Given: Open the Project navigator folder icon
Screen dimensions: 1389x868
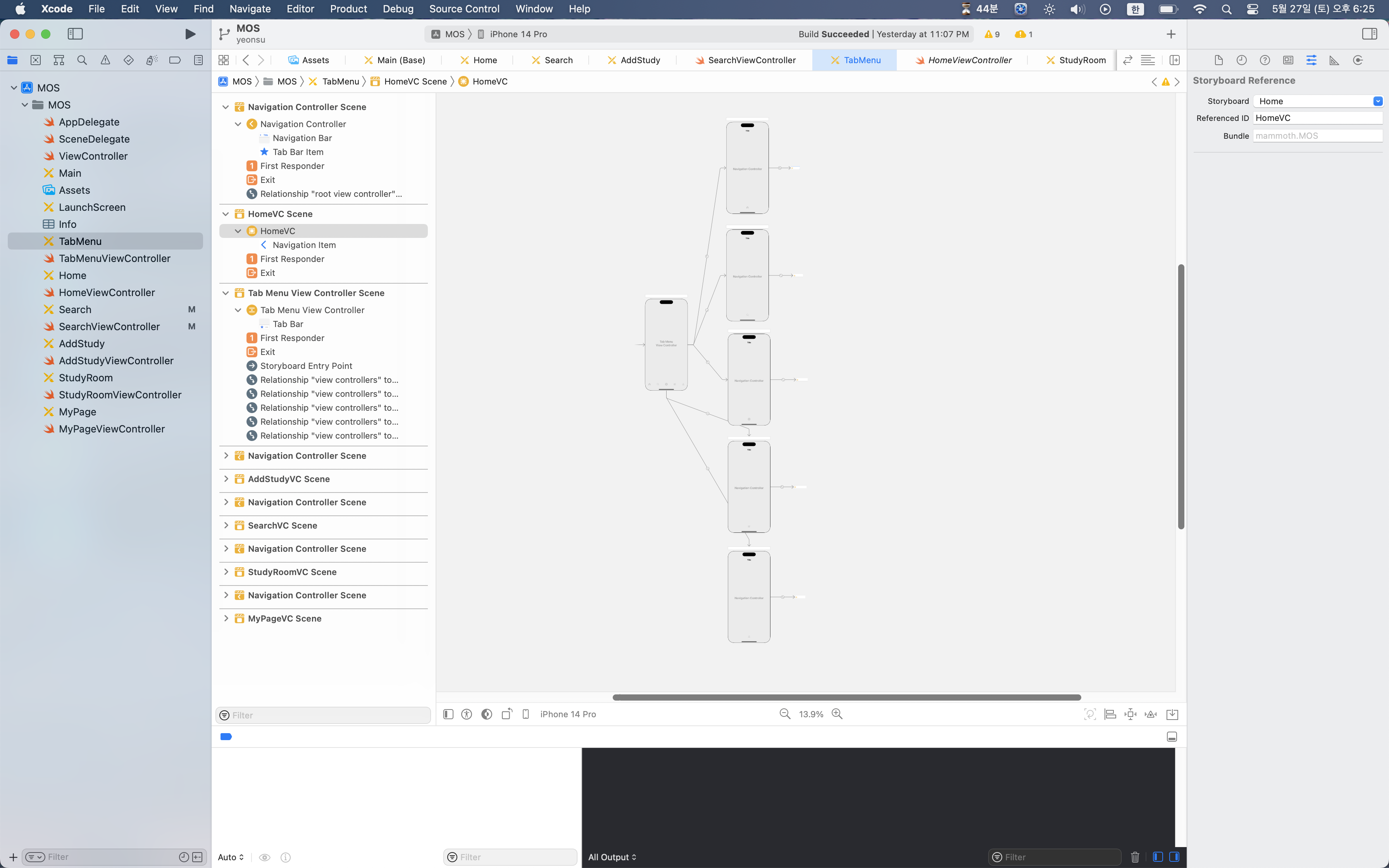Looking at the screenshot, I should click(13, 60).
